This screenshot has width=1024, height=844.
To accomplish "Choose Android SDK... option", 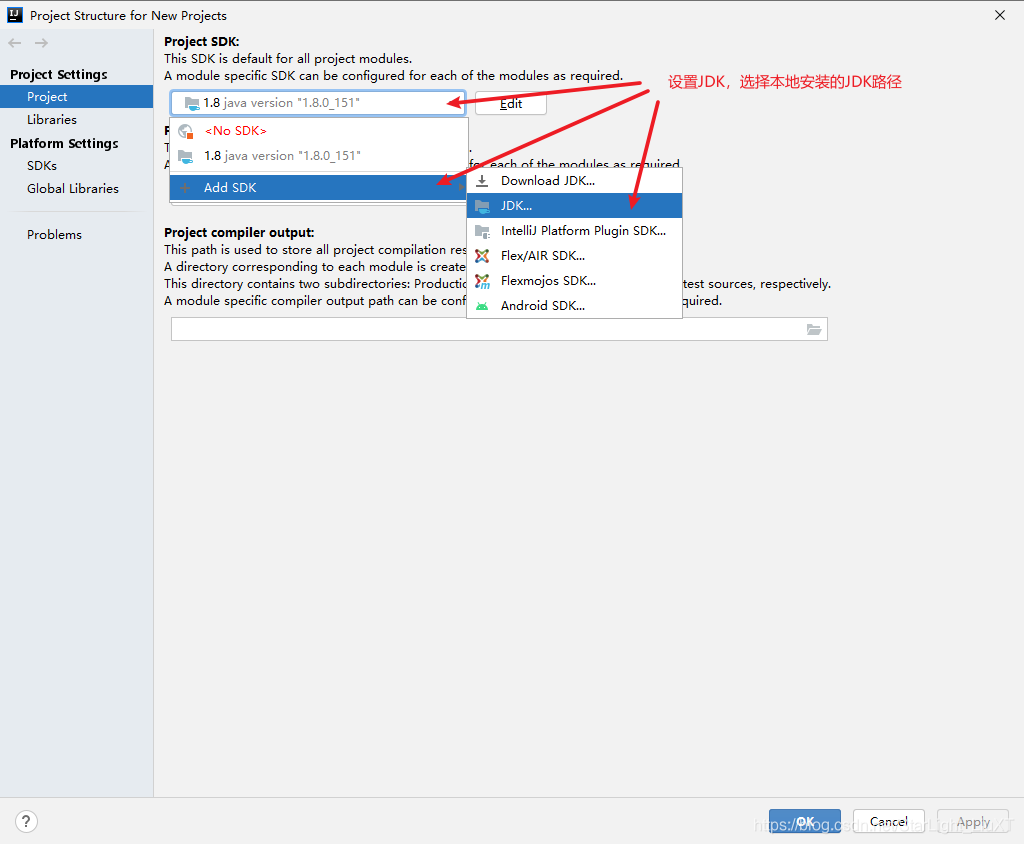I will click(x=575, y=306).
